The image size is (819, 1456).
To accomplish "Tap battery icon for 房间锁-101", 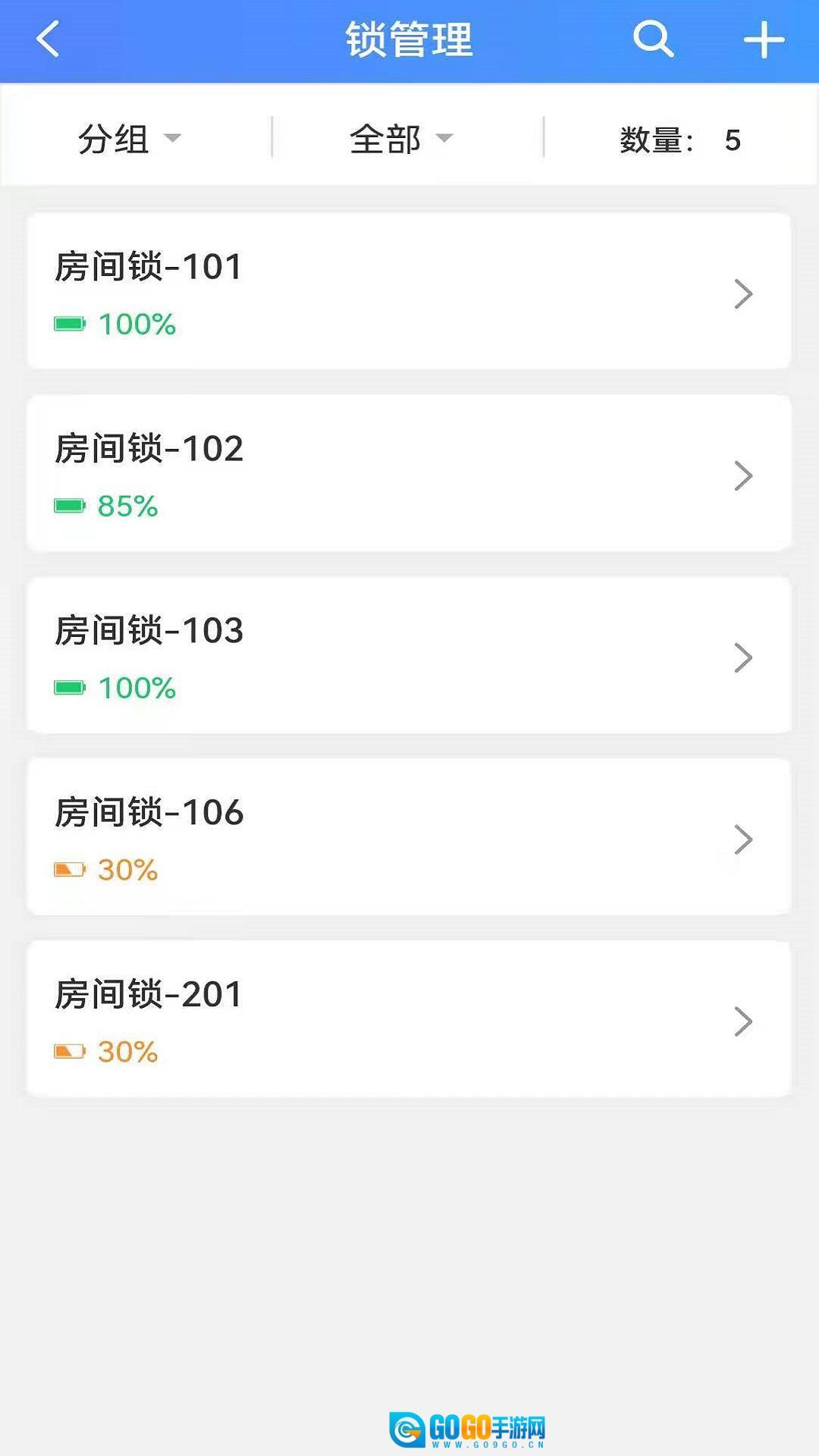I will 70,325.
